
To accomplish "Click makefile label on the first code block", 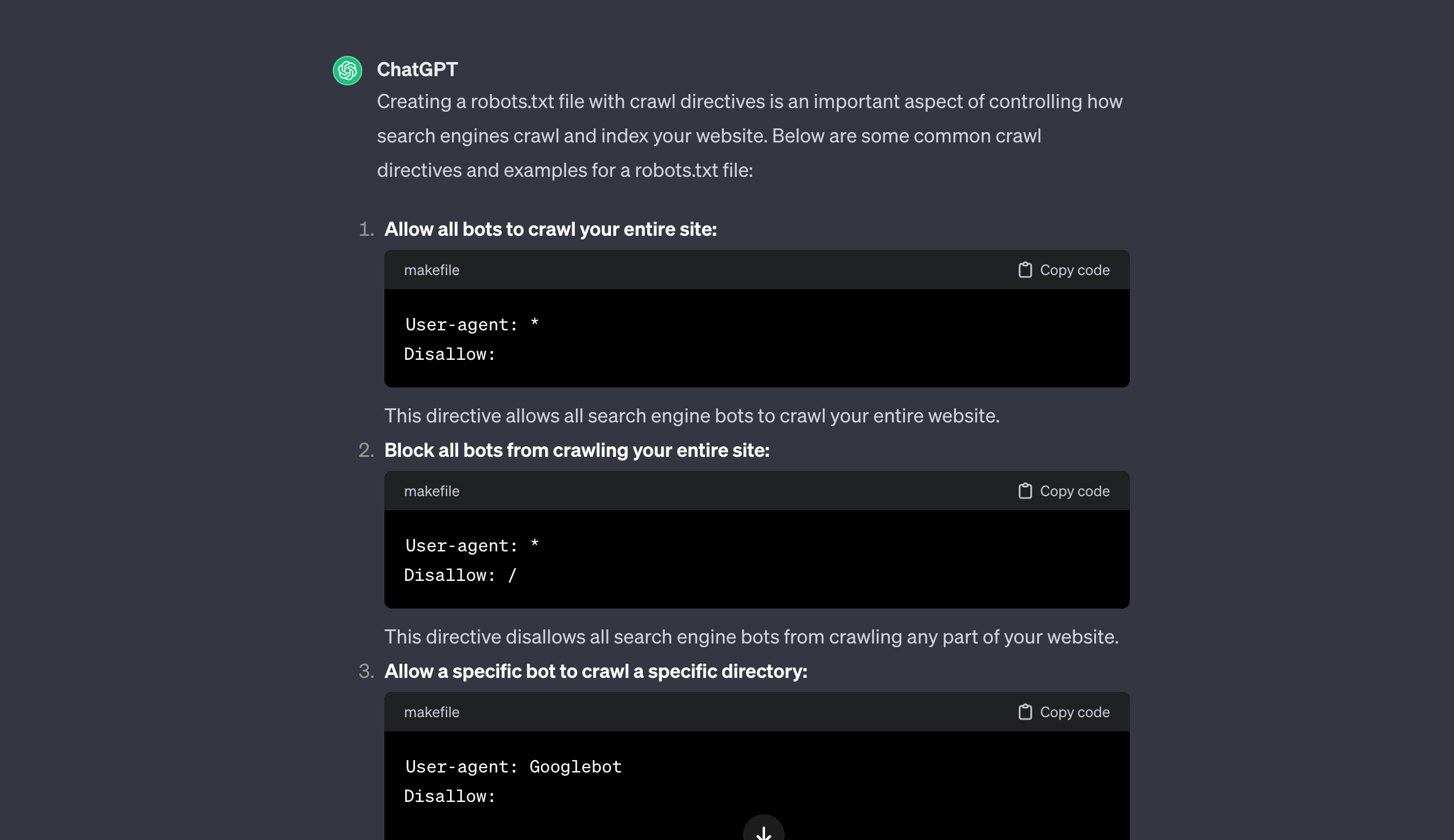I will 432,270.
